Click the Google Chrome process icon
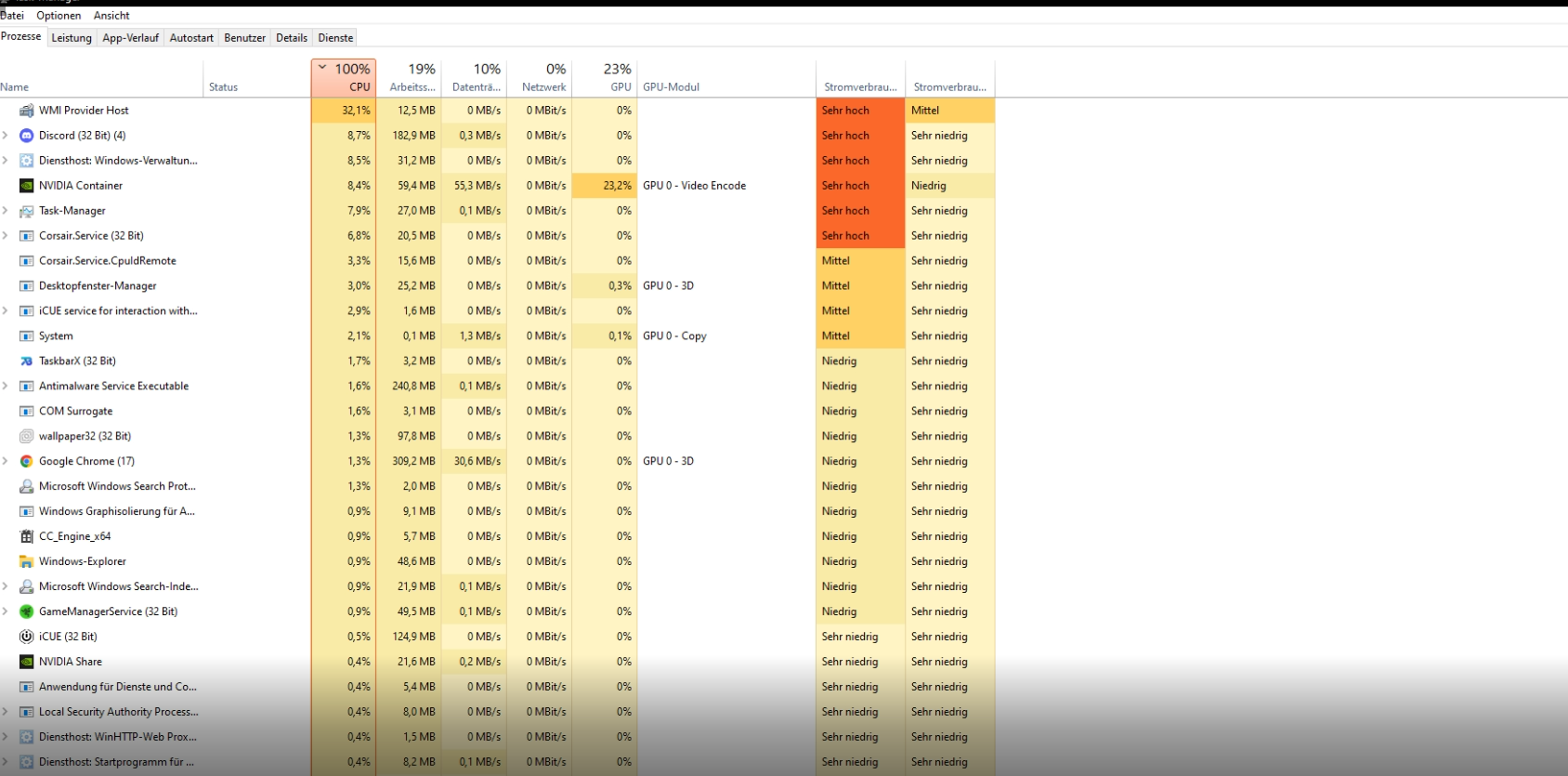This screenshot has width=1568, height=776. click(x=27, y=462)
